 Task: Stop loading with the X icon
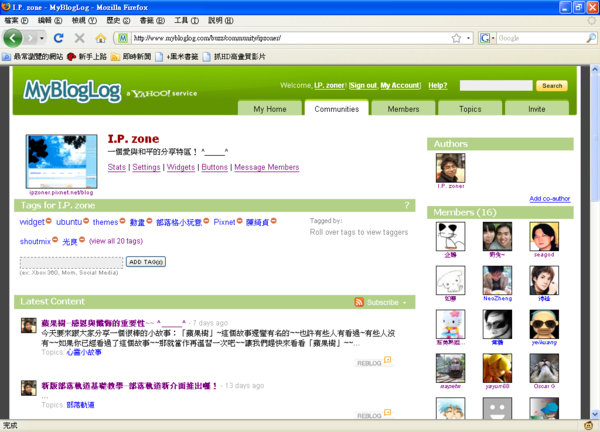(80, 38)
